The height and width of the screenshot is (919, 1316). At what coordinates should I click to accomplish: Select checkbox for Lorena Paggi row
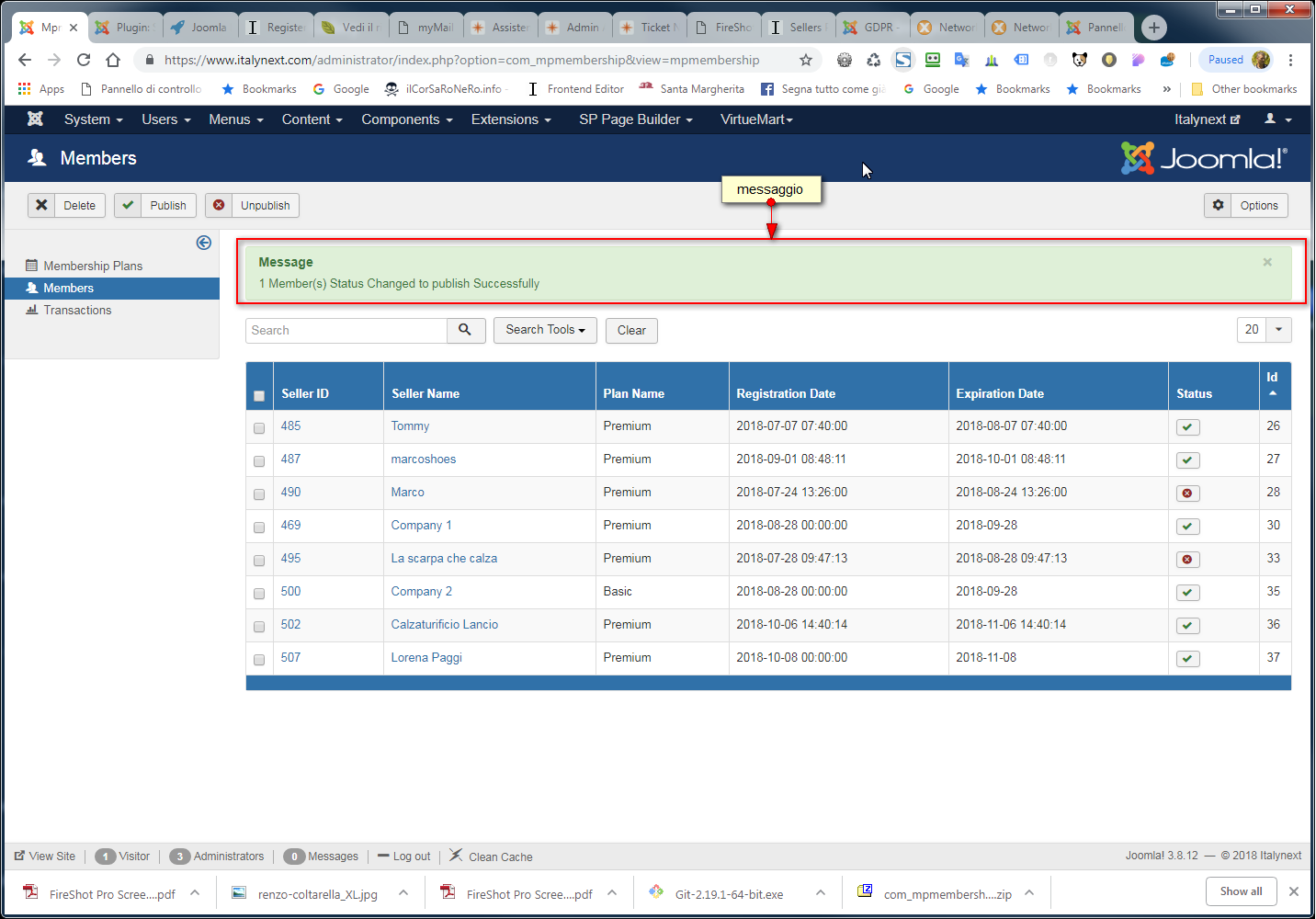click(x=259, y=660)
